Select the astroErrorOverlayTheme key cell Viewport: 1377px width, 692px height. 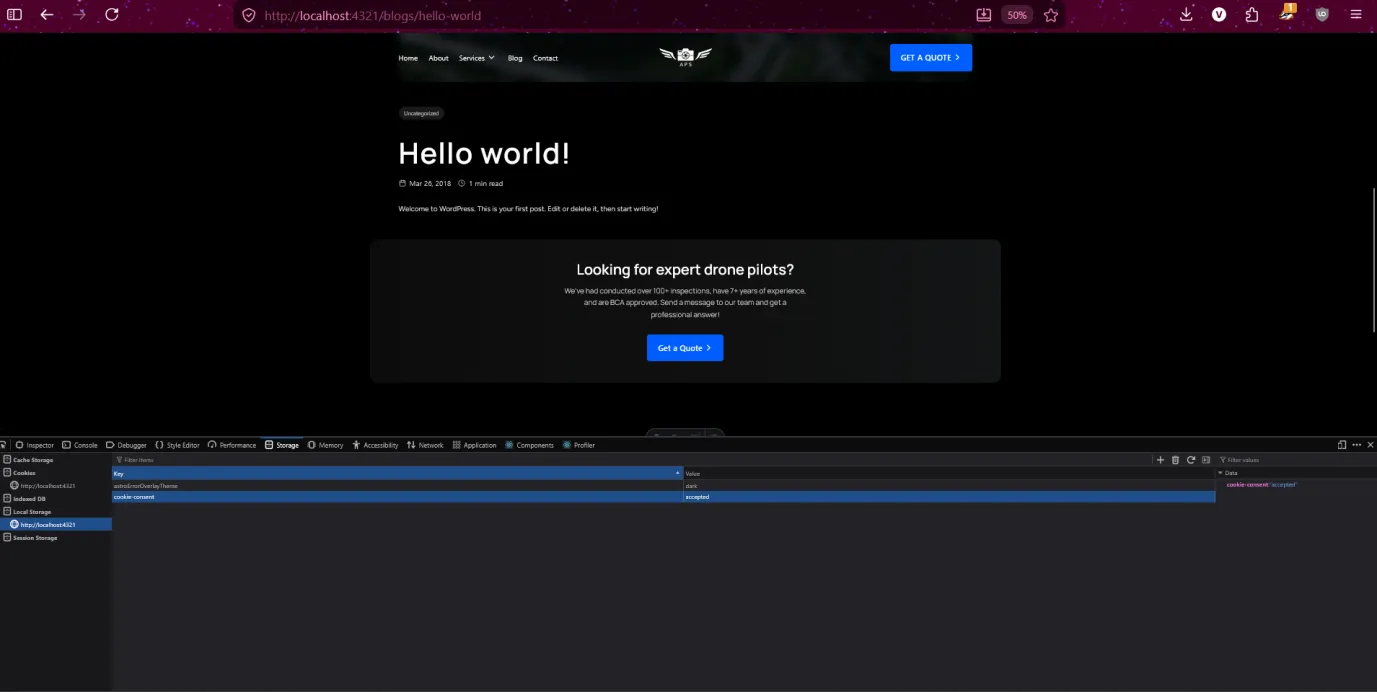(397, 485)
